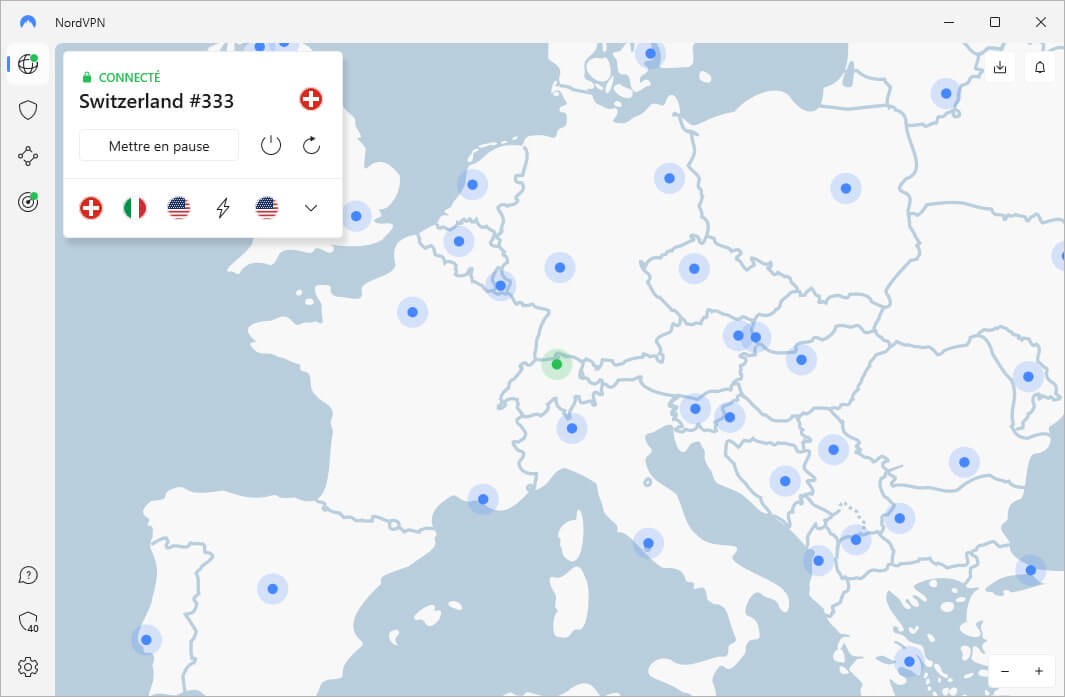The width and height of the screenshot is (1065, 697).
Task: Select the Luxembourg server dot on map
Action: coord(501,285)
